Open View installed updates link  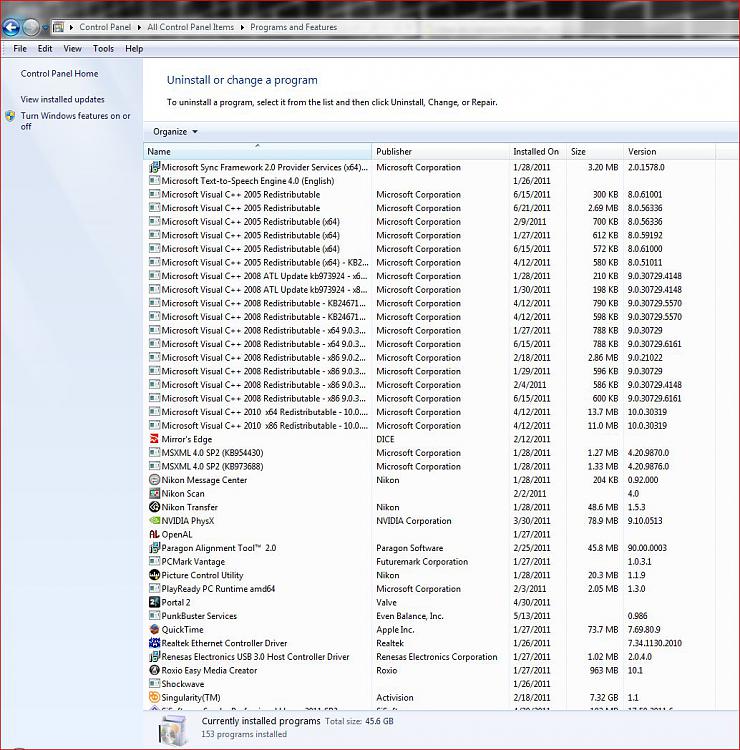pos(62,99)
